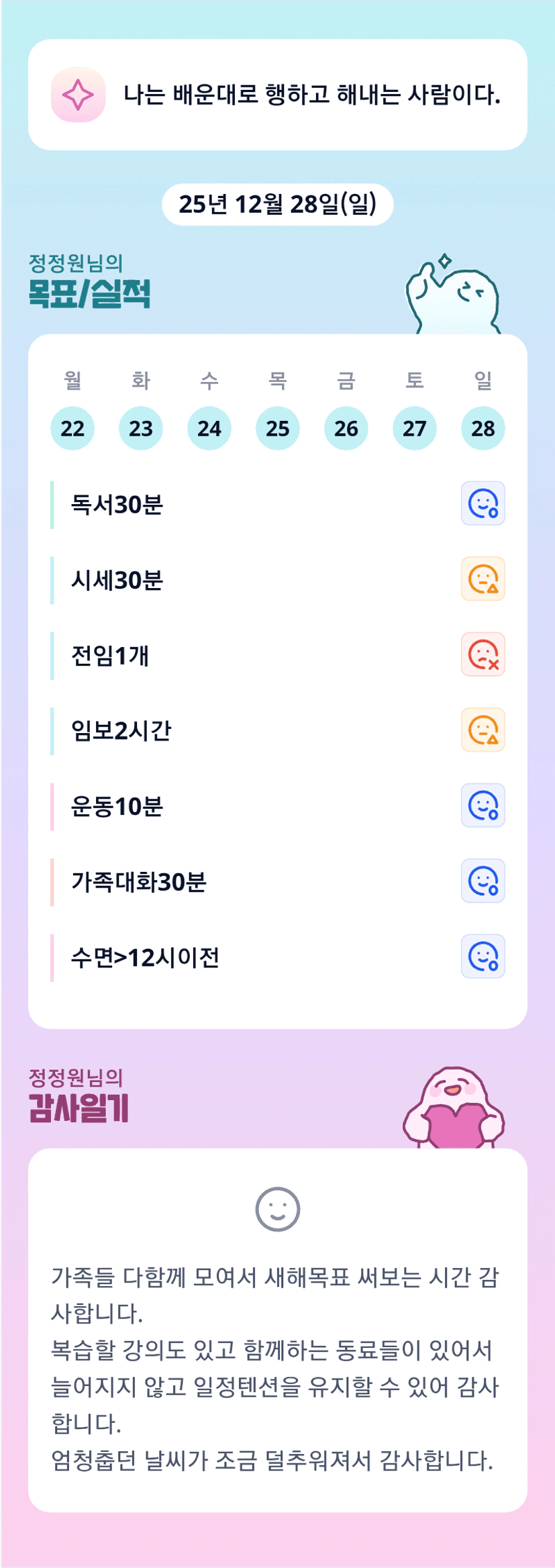
Task: Click the 시세30분 orange face status icon
Action: click(x=483, y=579)
